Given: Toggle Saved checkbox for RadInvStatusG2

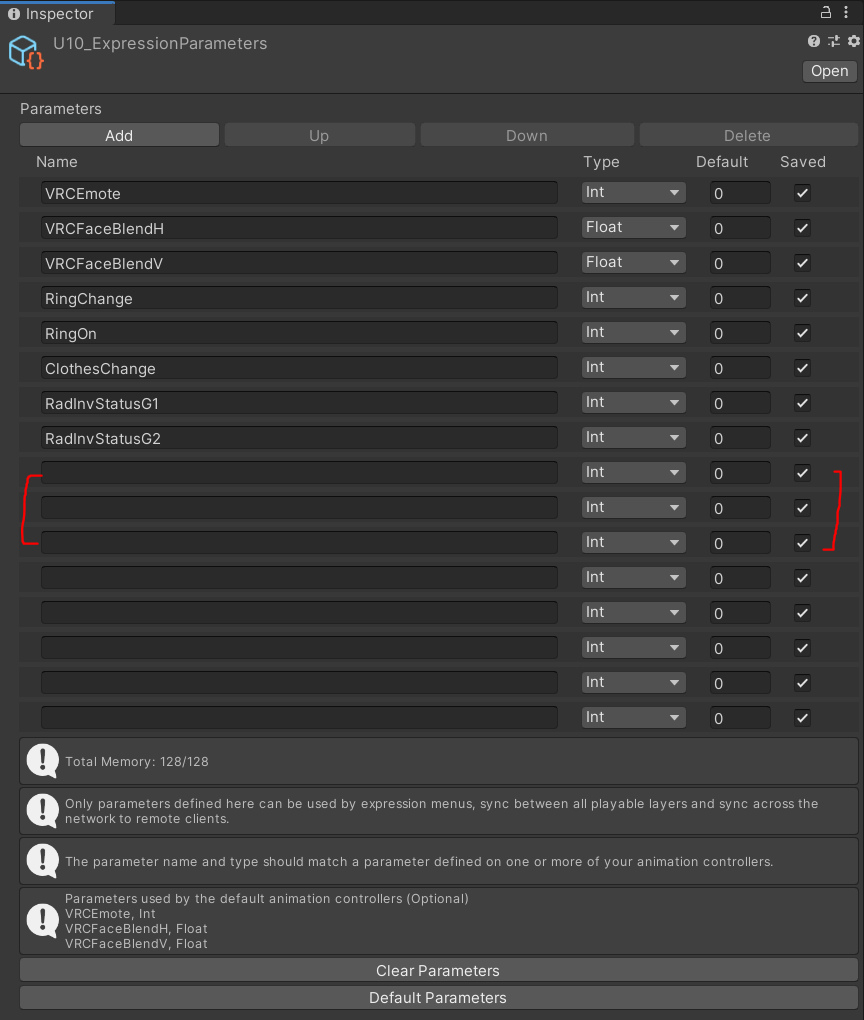Looking at the screenshot, I should 802,438.
